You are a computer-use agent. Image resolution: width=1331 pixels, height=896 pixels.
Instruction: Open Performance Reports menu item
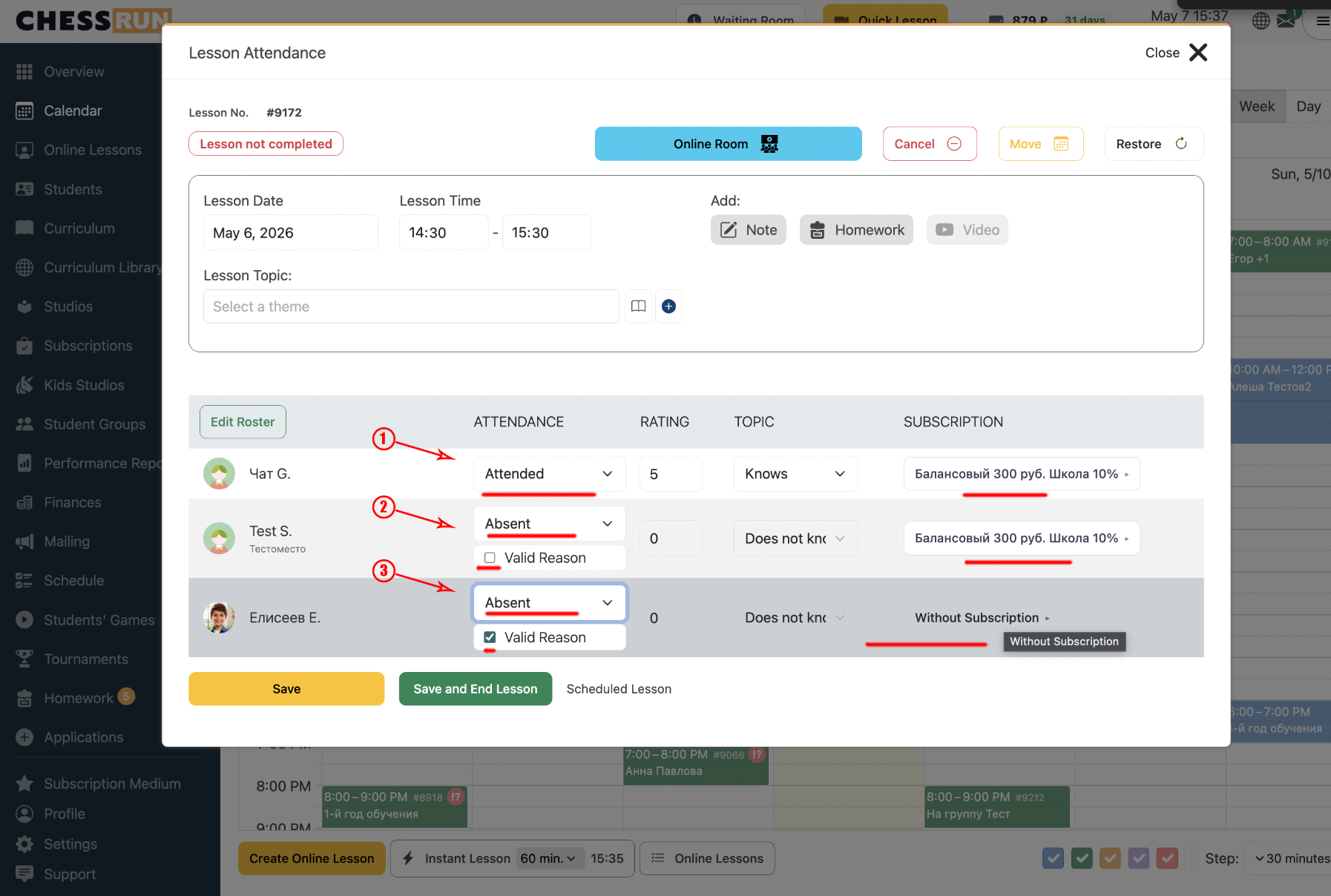(x=89, y=464)
